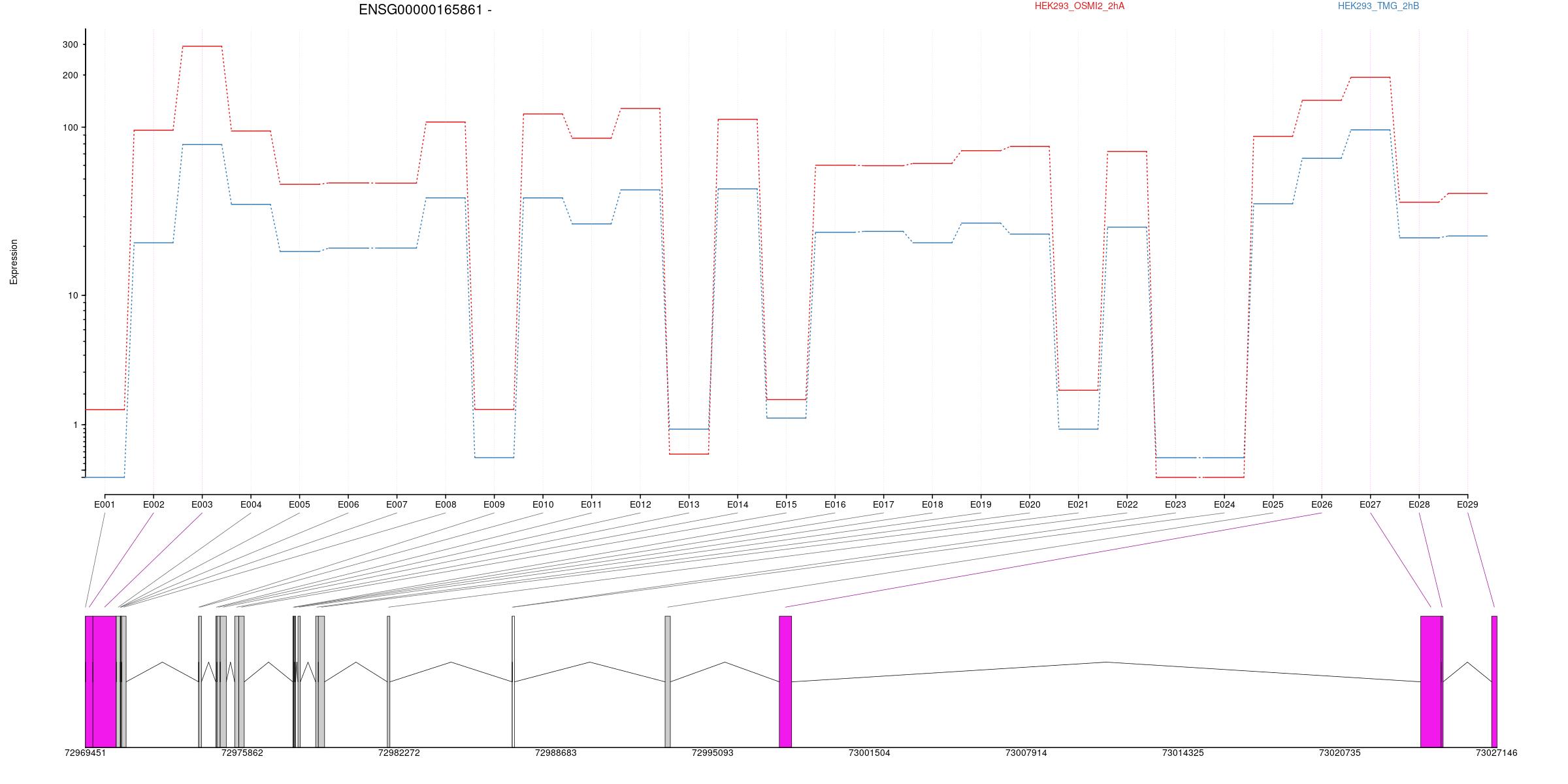This screenshot has height=784, width=1568.
Task: Click the gray exon block near 72988683 right
Action: 668,681
